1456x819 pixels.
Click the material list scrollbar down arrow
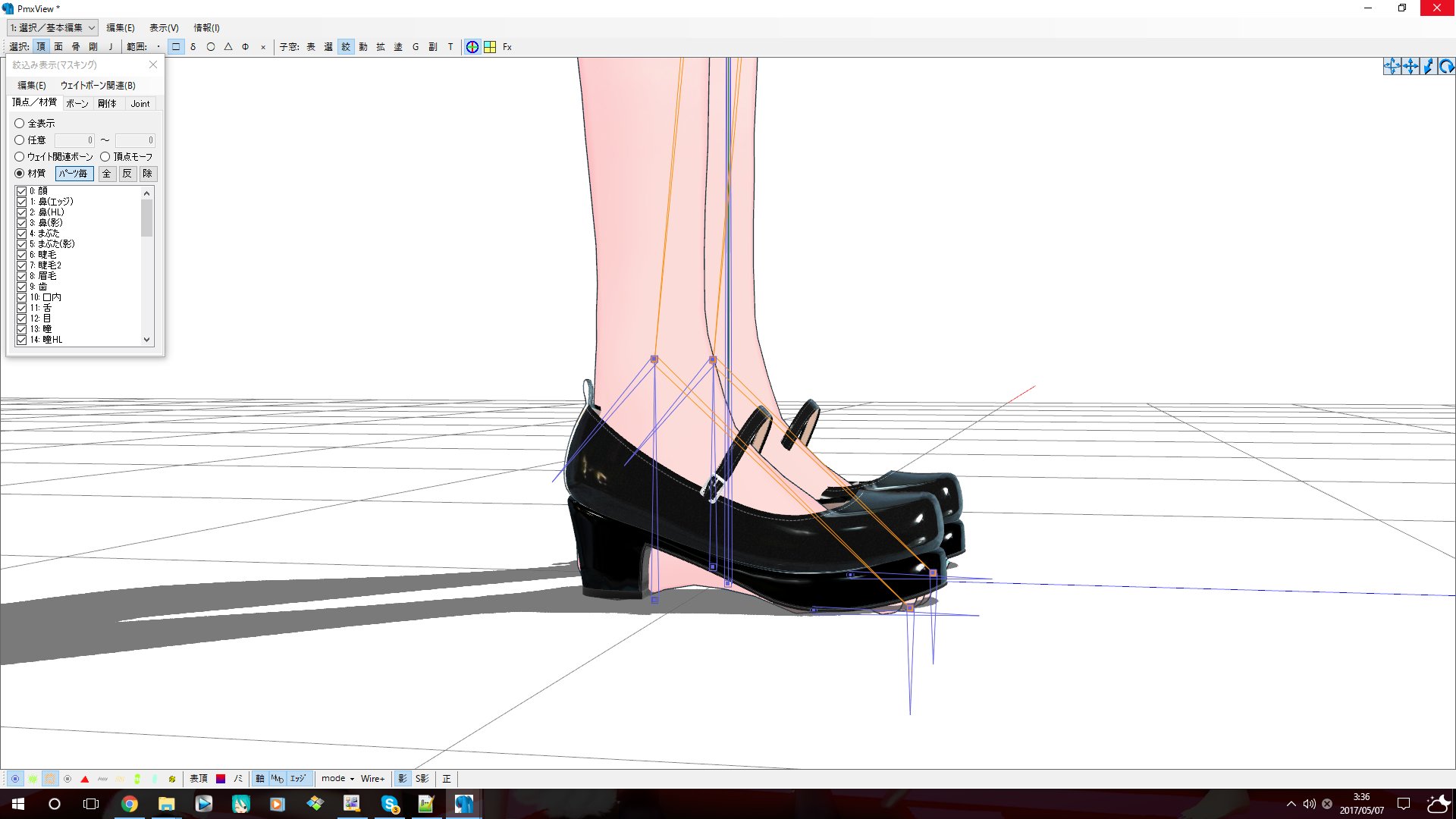click(147, 340)
